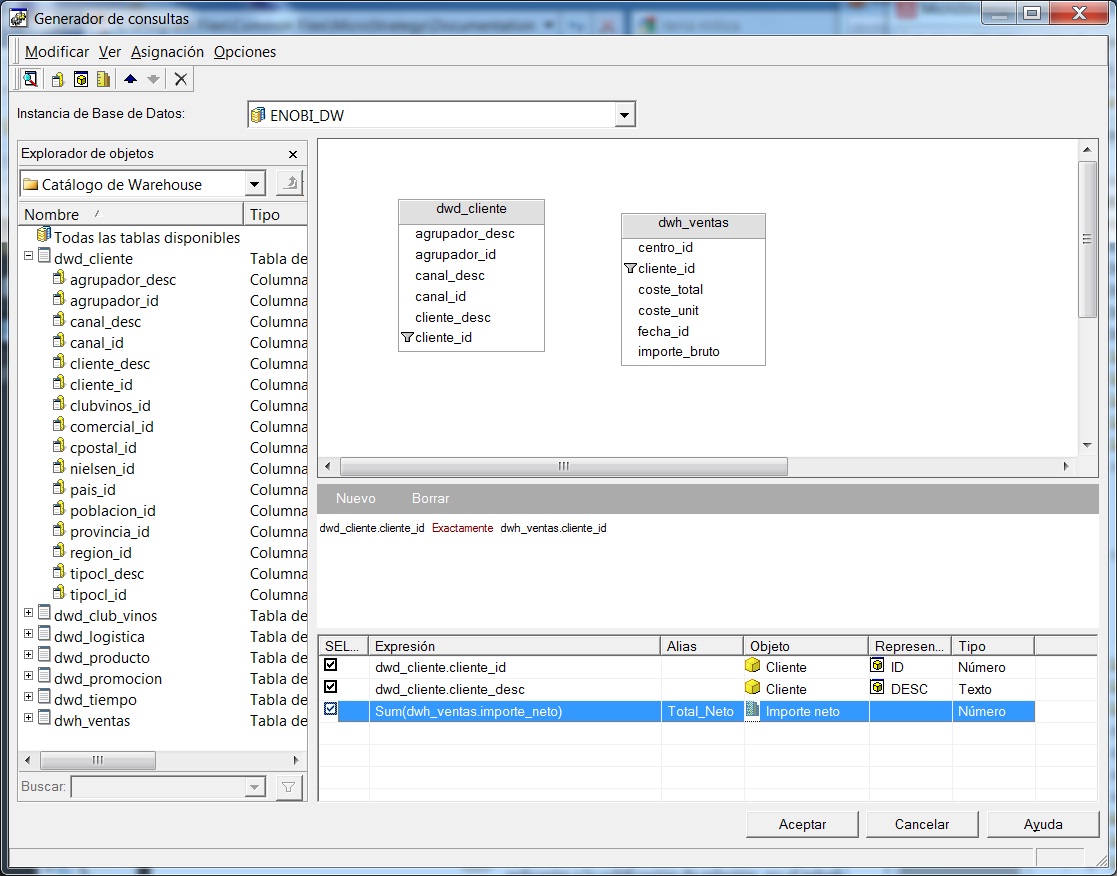Image resolution: width=1117 pixels, height=876 pixels.
Task: Expand the dwd_producto table tree node
Action: [28, 657]
